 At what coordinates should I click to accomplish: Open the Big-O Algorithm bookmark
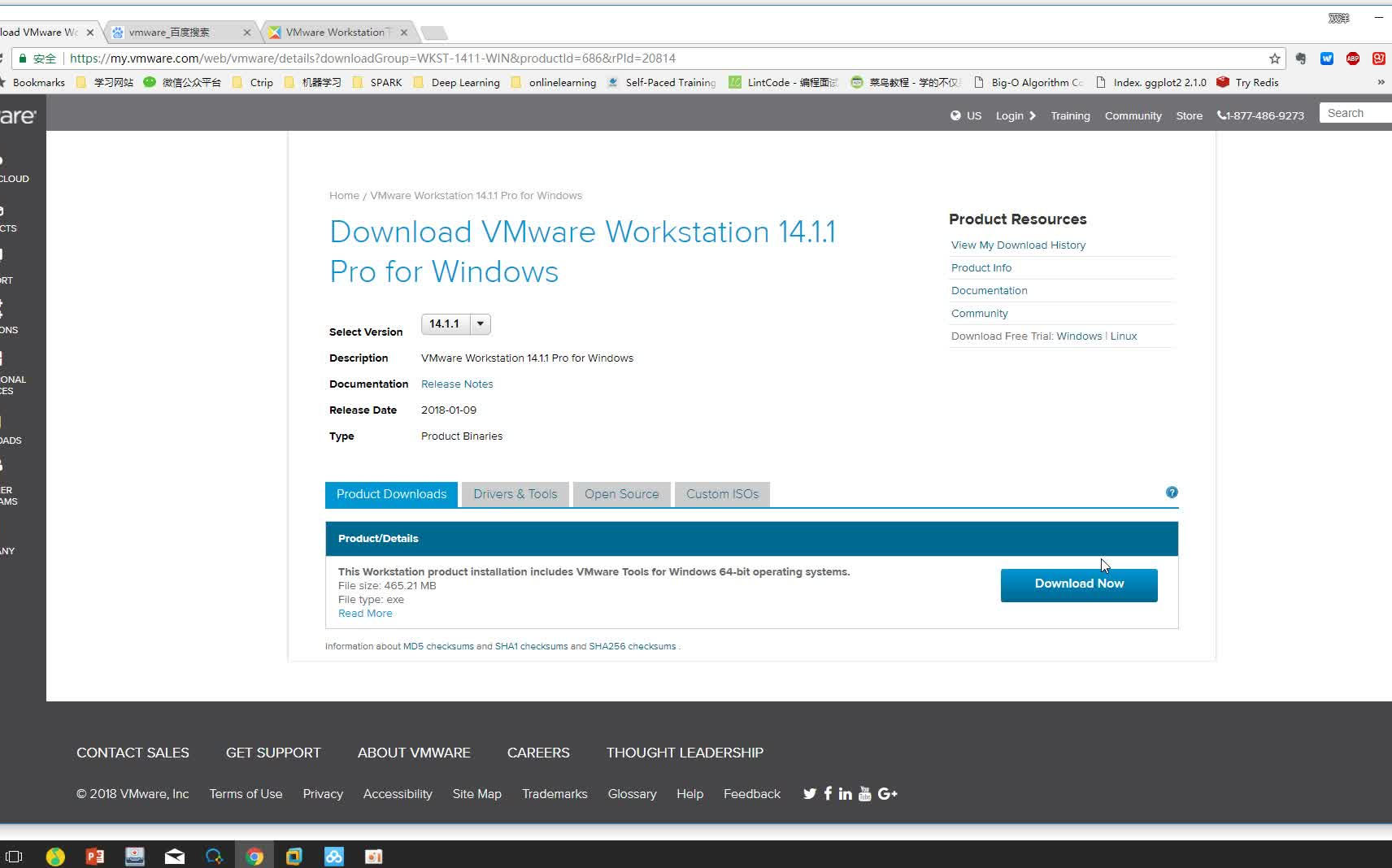[x=1029, y=82]
